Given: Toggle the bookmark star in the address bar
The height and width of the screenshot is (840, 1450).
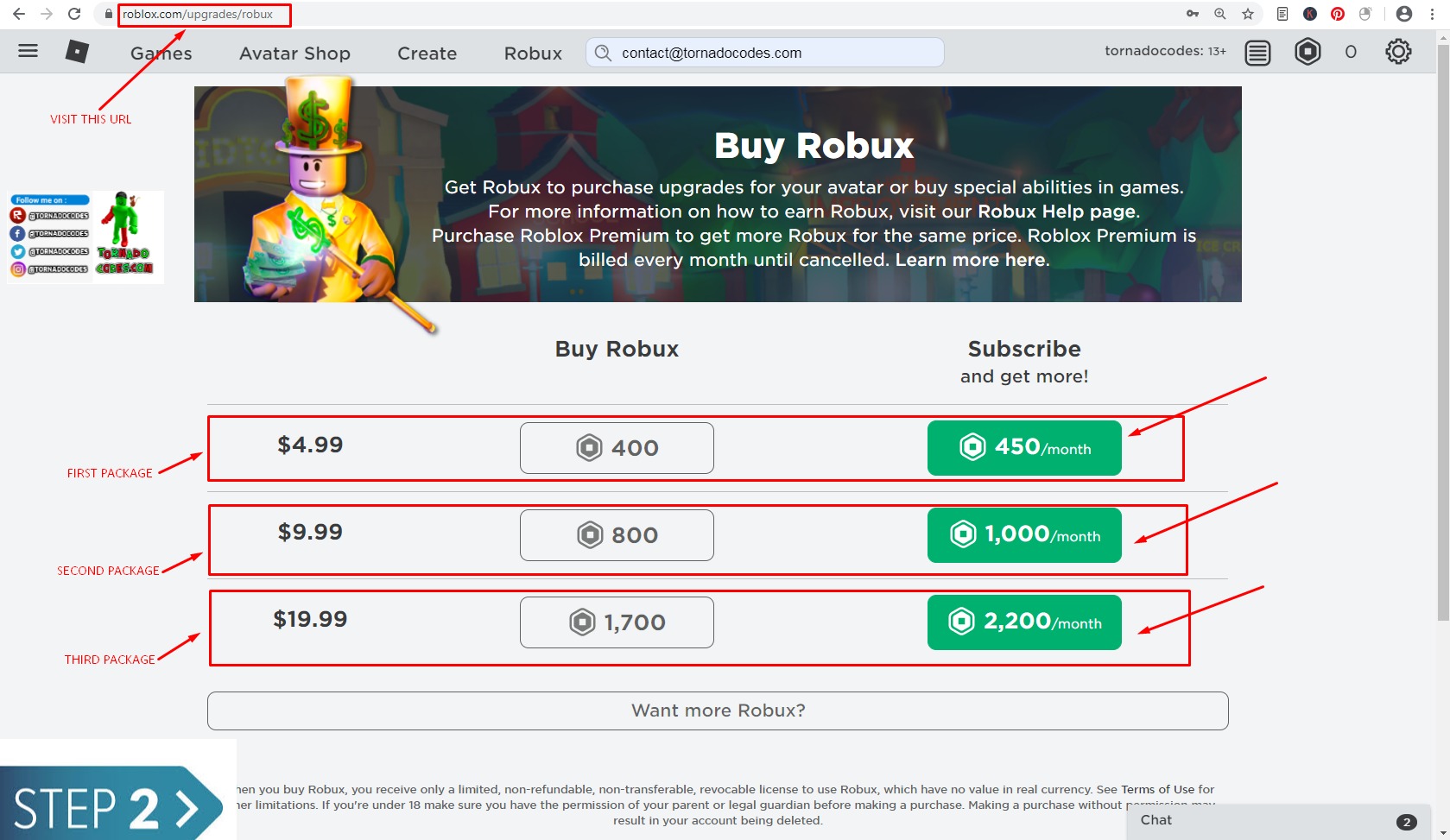Looking at the screenshot, I should pos(1246,14).
